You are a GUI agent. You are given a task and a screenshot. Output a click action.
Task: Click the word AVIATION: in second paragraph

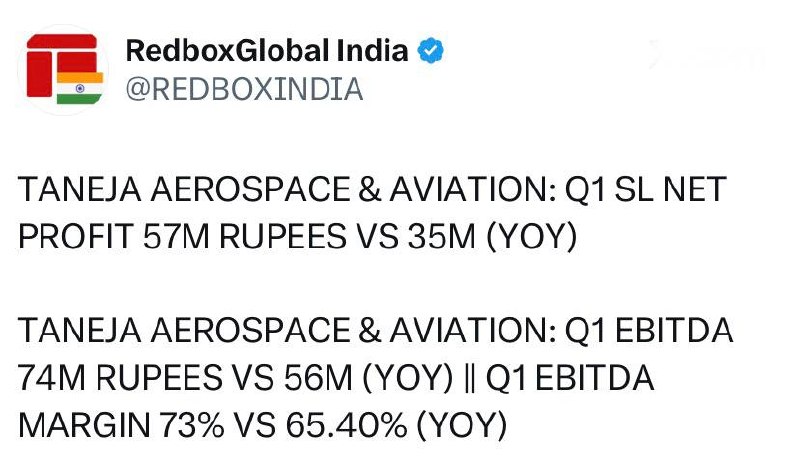click(x=473, y=330)
